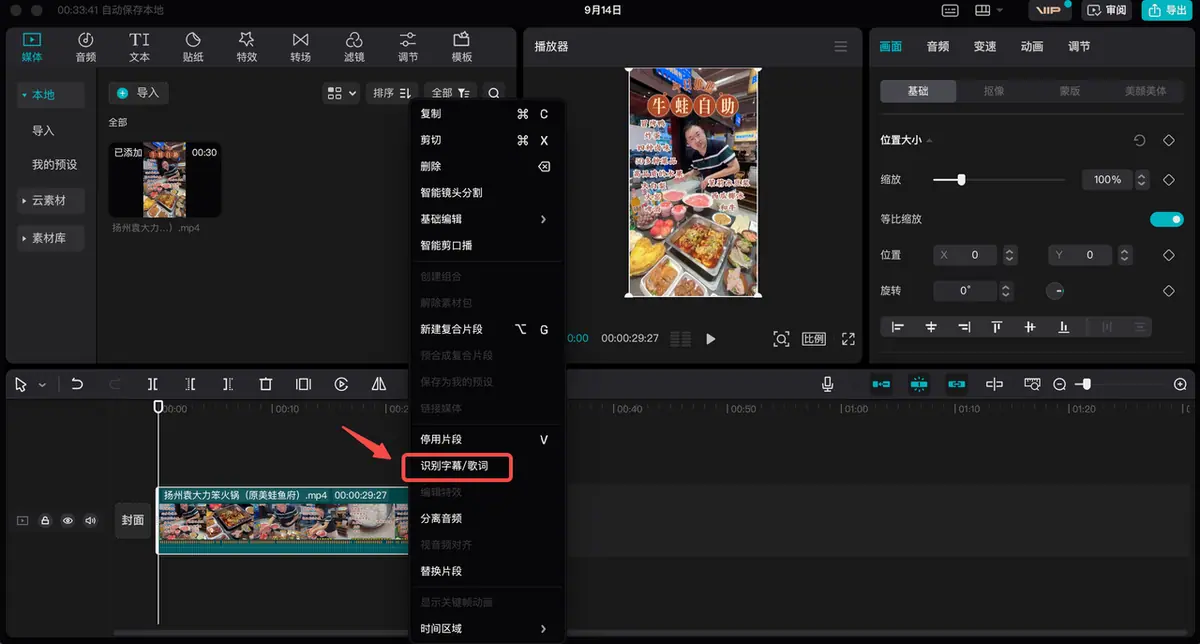
Task: Toggle the main track magnet icon
Action: tap(881, 384)
